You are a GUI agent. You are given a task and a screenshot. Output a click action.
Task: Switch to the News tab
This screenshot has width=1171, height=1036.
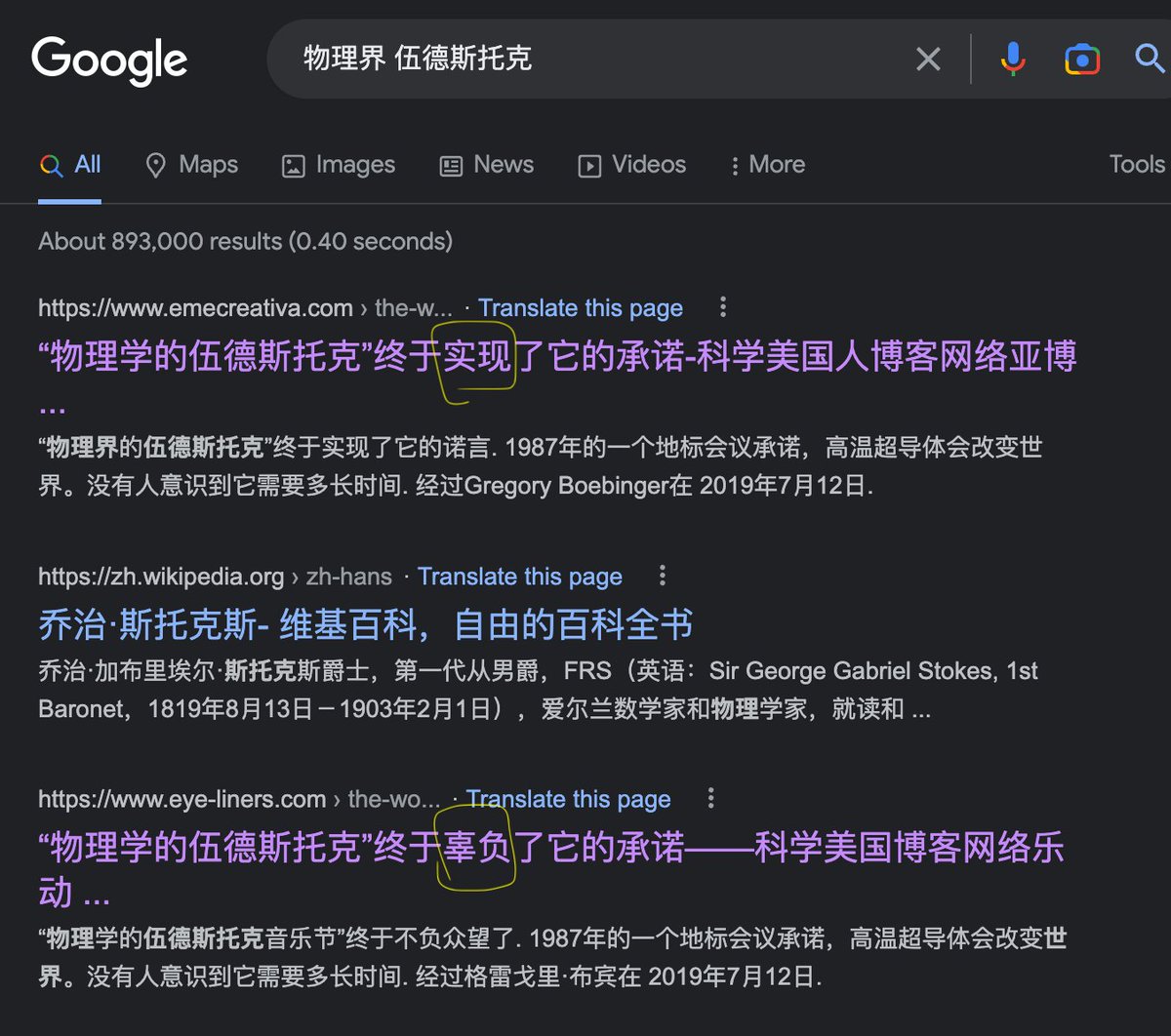(x=486, y=165)
